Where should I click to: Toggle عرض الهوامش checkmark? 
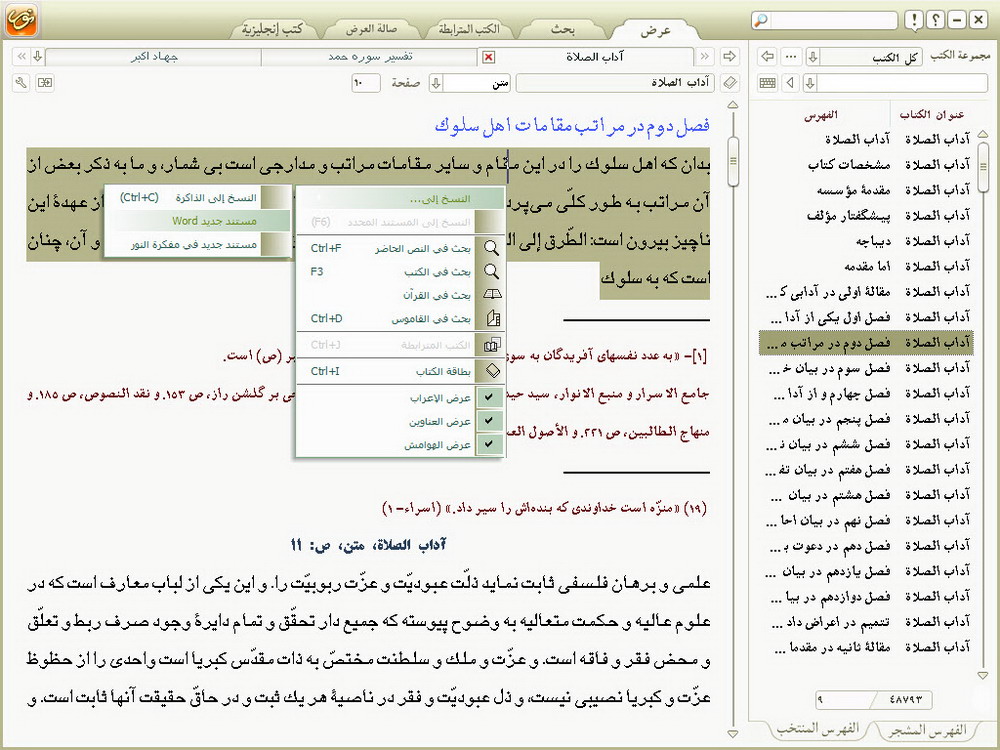489,445
